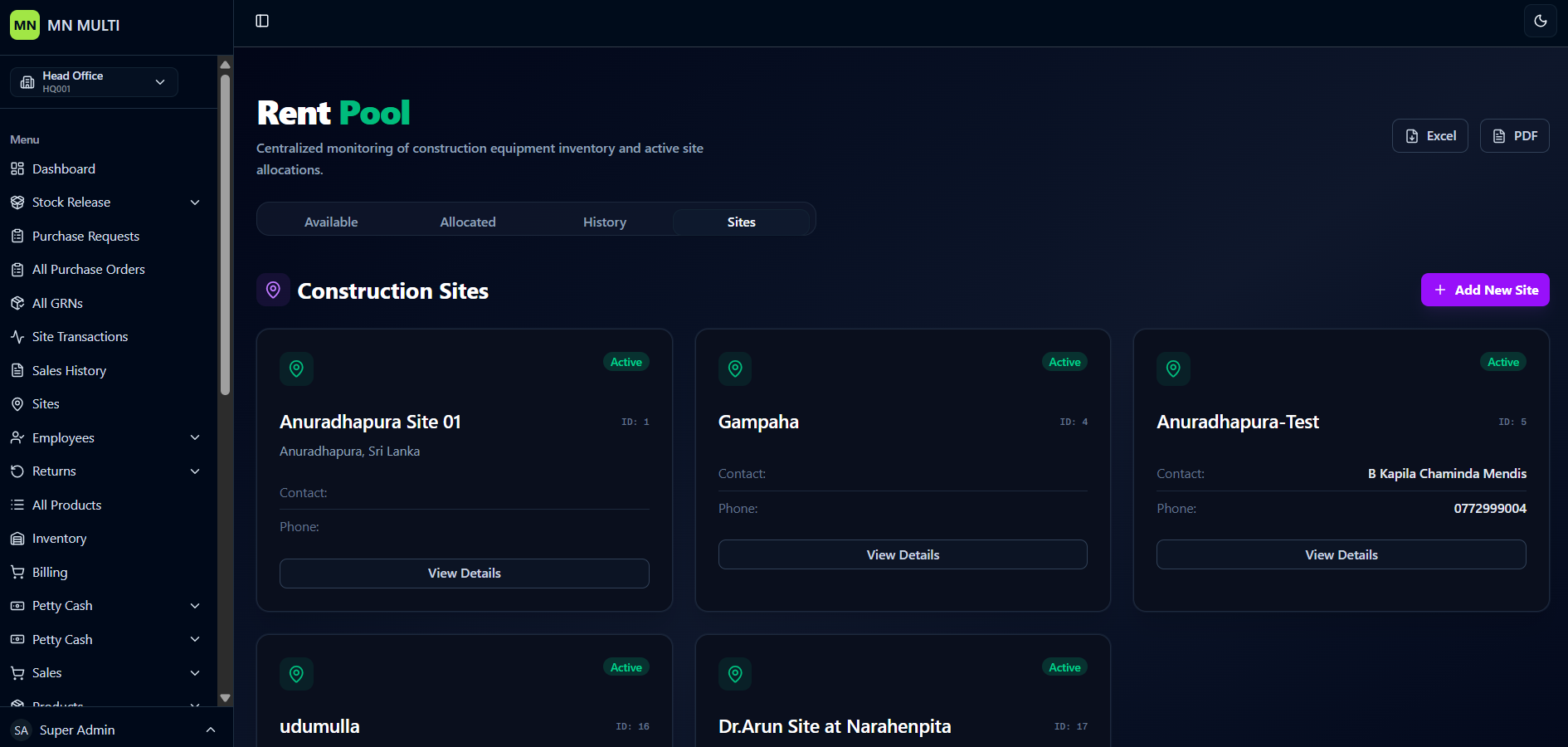The width and height of the screenshot is (1568, 747).
Task: Expand the first Petty Cash chevron
Action: [195, 606]
